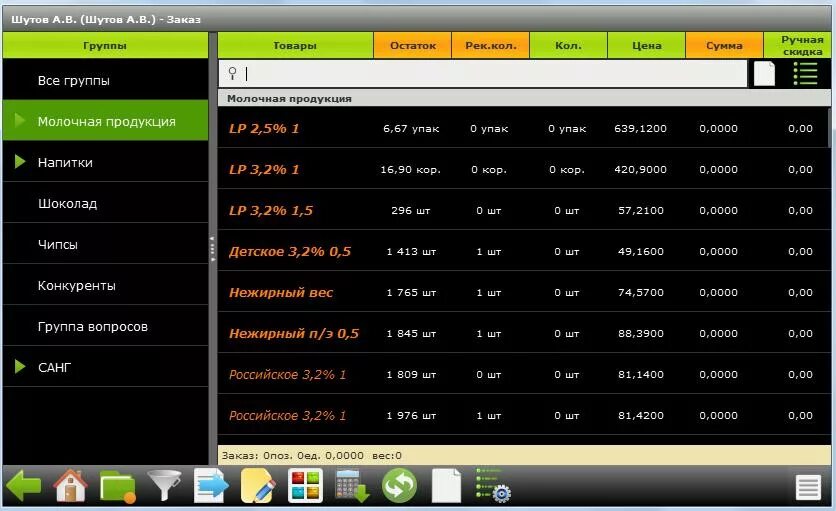Select product Нежирный вес
The width and height of the screenshot is (836, 511).
tap(281, 292)
